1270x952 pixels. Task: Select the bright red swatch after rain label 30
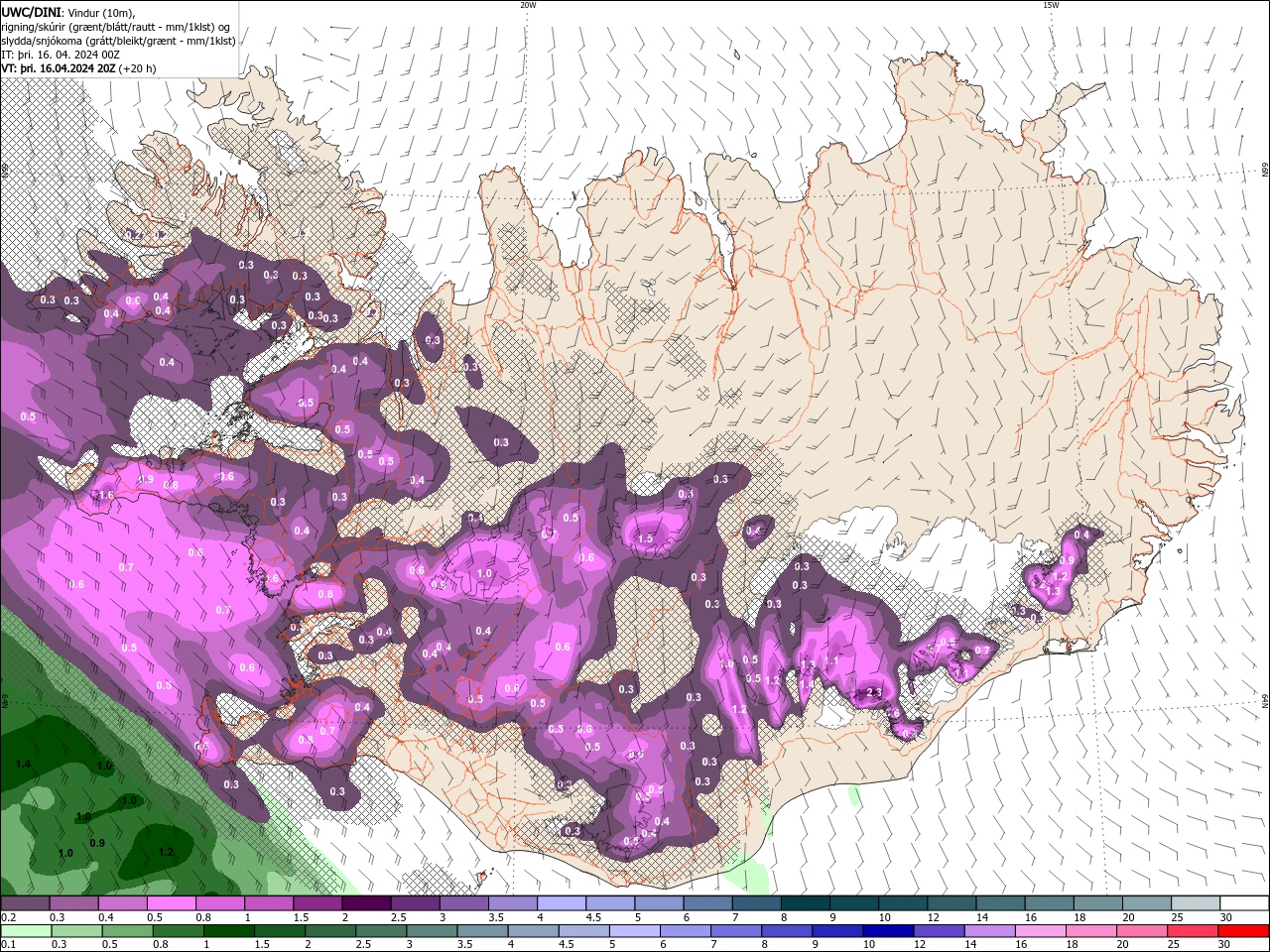1243,931
